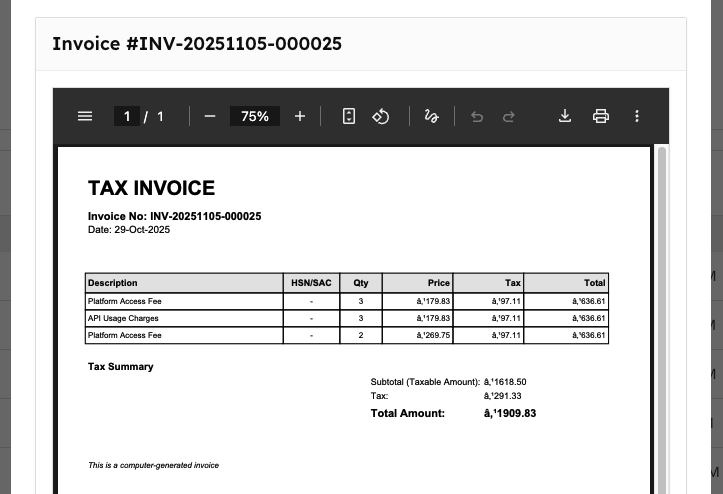Viewport: 723px width, 494px height.
Task: Click the page number input field
Action: coord(126,116)
